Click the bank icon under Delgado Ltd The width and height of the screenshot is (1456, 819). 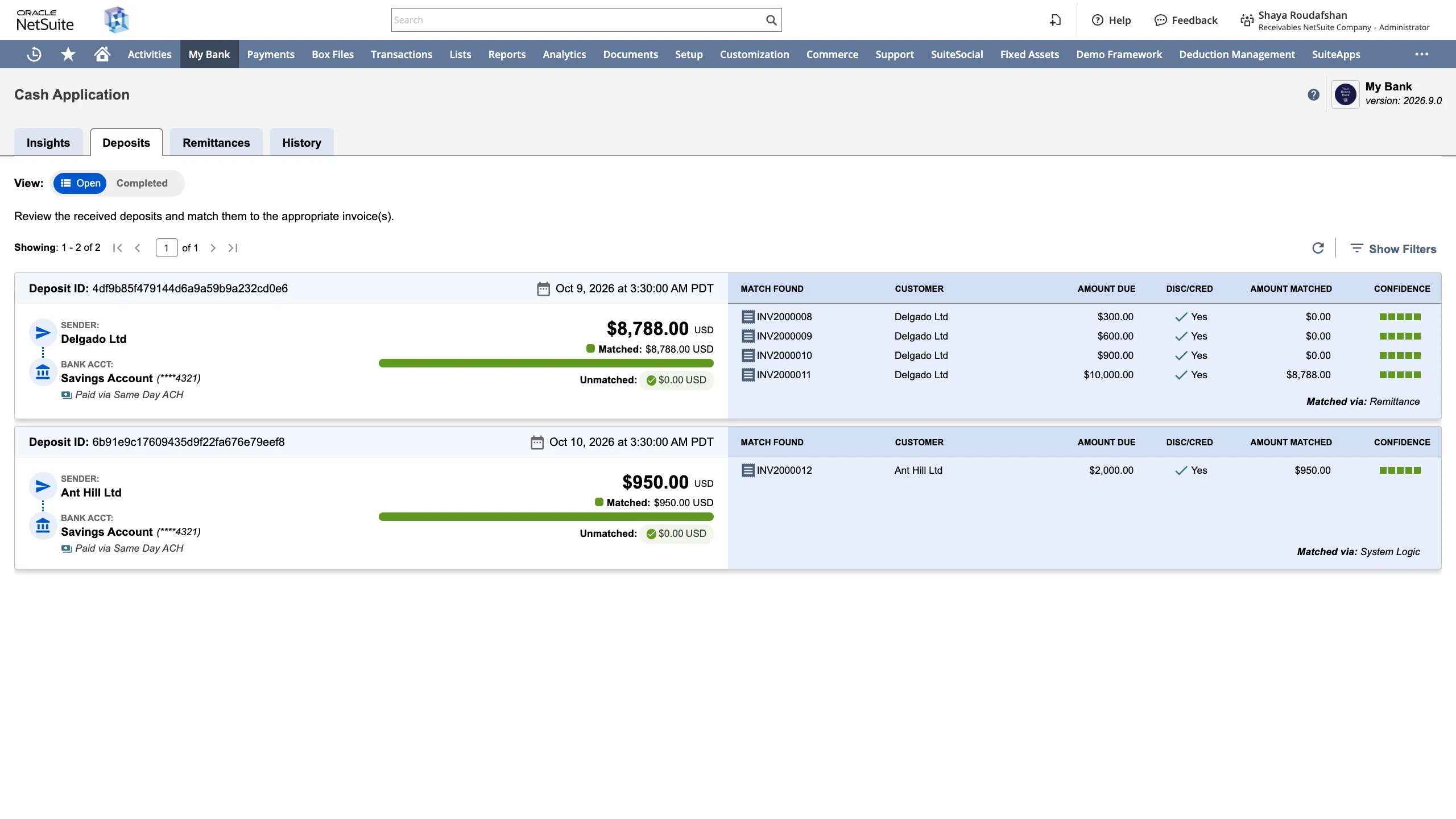point(43,373)
